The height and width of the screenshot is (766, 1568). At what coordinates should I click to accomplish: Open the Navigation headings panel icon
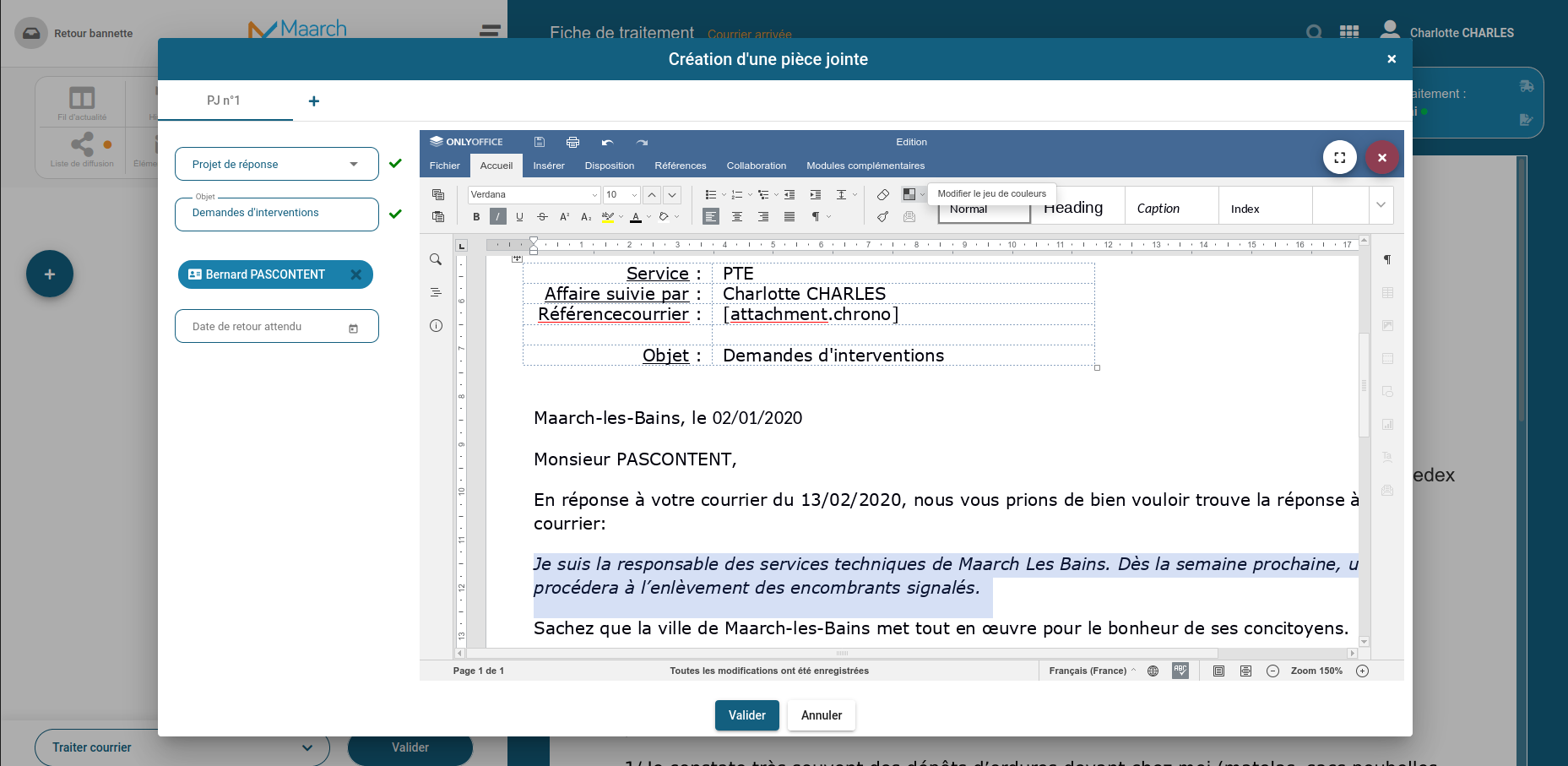pos(436,292)
